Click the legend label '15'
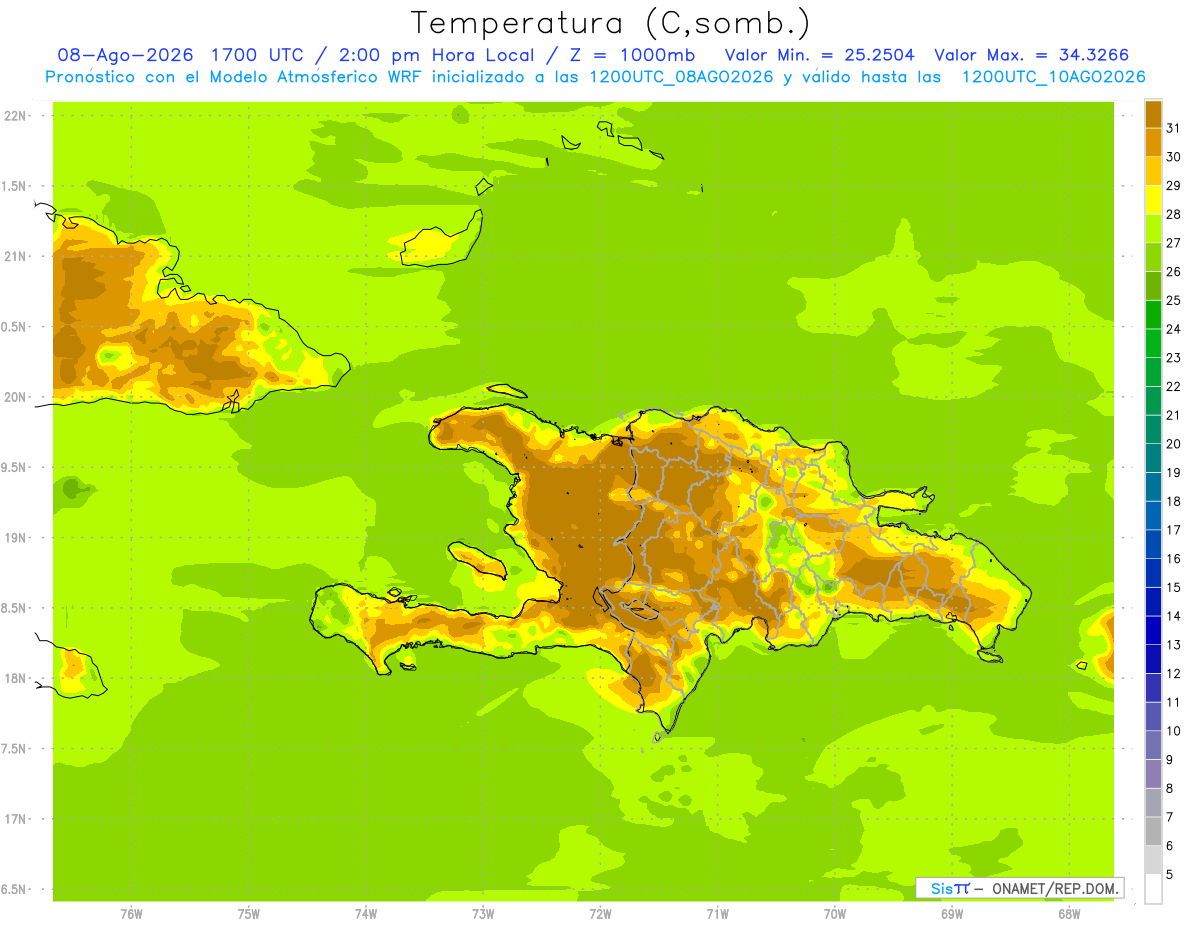The width and height of the screenshot is (1200, 927). (1173, 587)
